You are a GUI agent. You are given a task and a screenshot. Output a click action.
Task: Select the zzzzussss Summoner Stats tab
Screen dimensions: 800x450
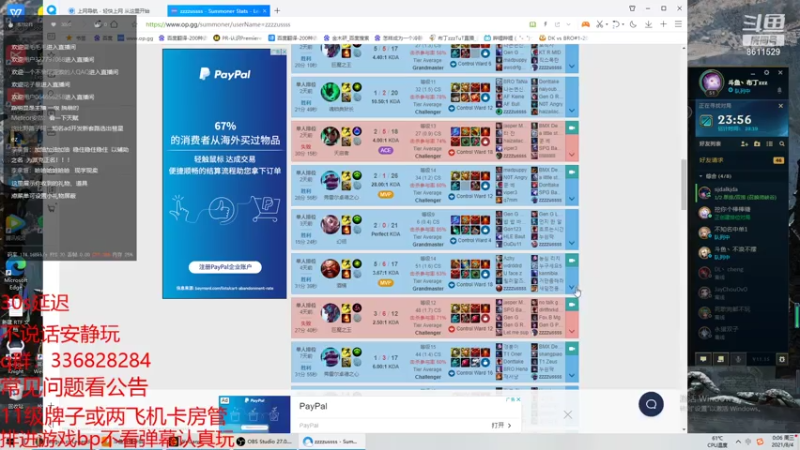(218, 10)
